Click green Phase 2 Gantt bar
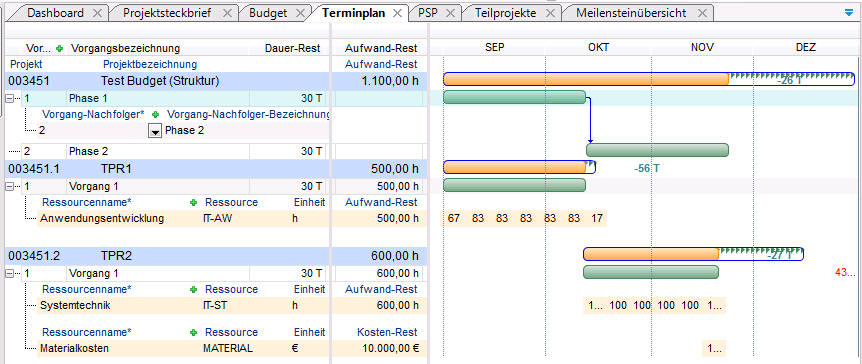Viewport: 862px width, 364px height. click(657, 150)
